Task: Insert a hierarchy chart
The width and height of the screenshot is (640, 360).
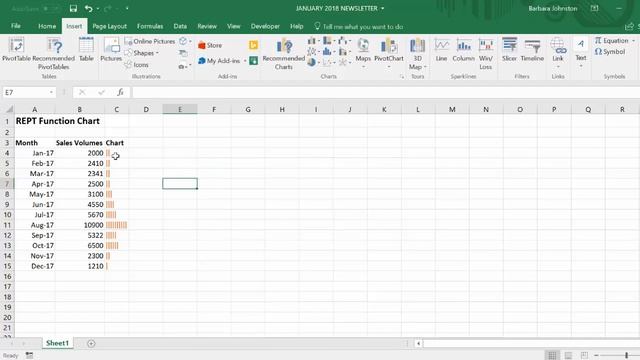Action: click(x=329, y=41)
